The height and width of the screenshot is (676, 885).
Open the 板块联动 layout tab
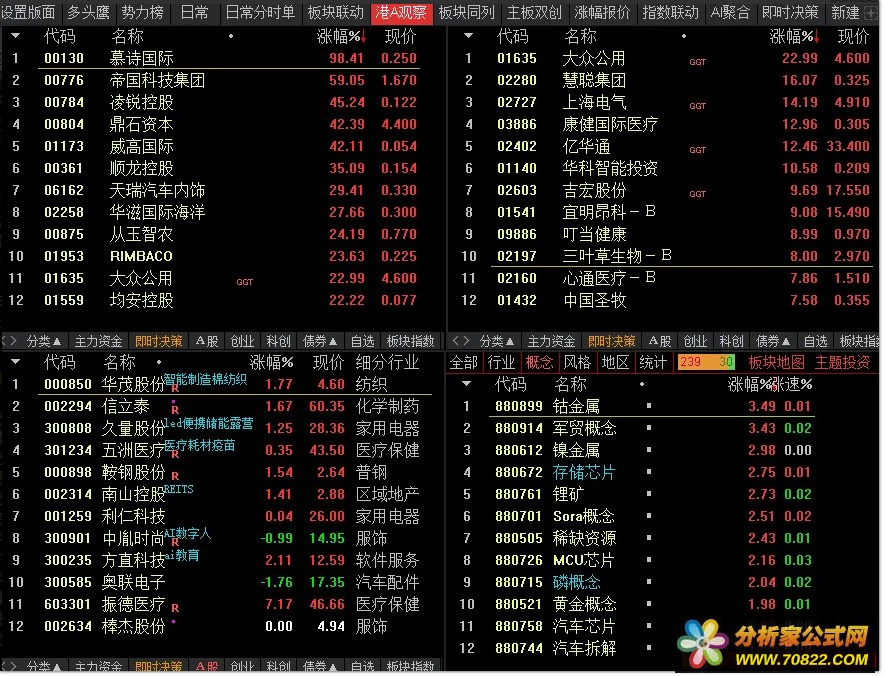pos(336,12)
